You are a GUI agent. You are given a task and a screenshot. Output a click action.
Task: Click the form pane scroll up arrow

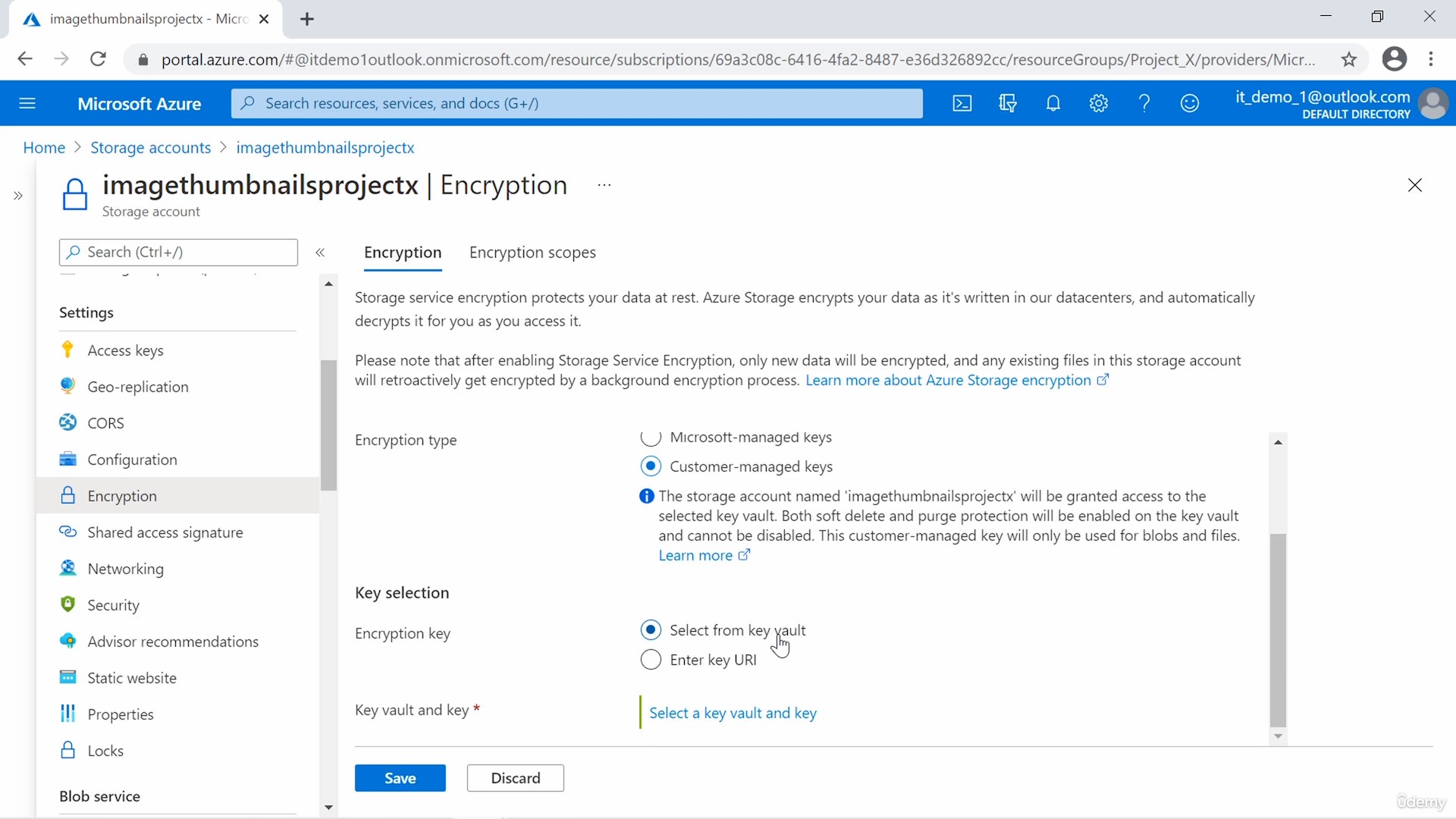click(1279, 442)
